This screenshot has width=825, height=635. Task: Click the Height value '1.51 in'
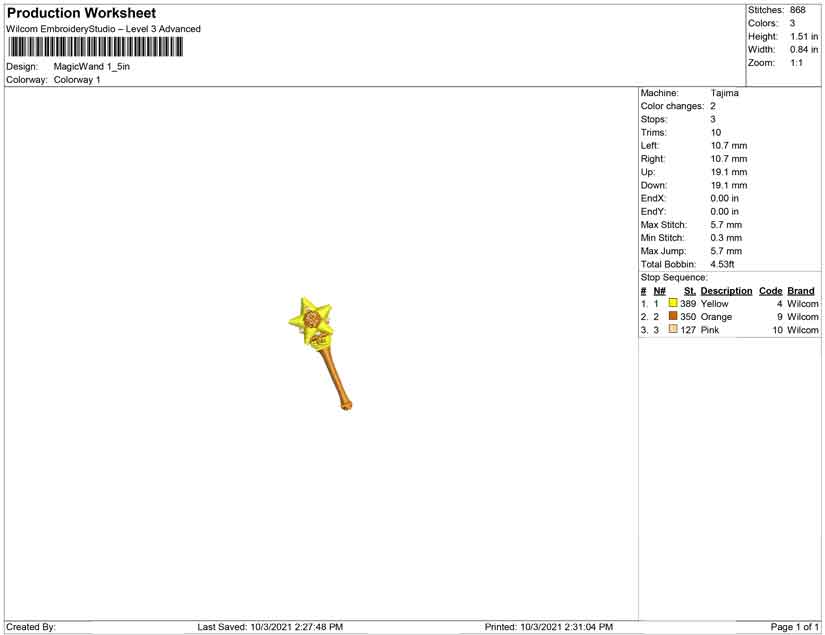(804, 36)
